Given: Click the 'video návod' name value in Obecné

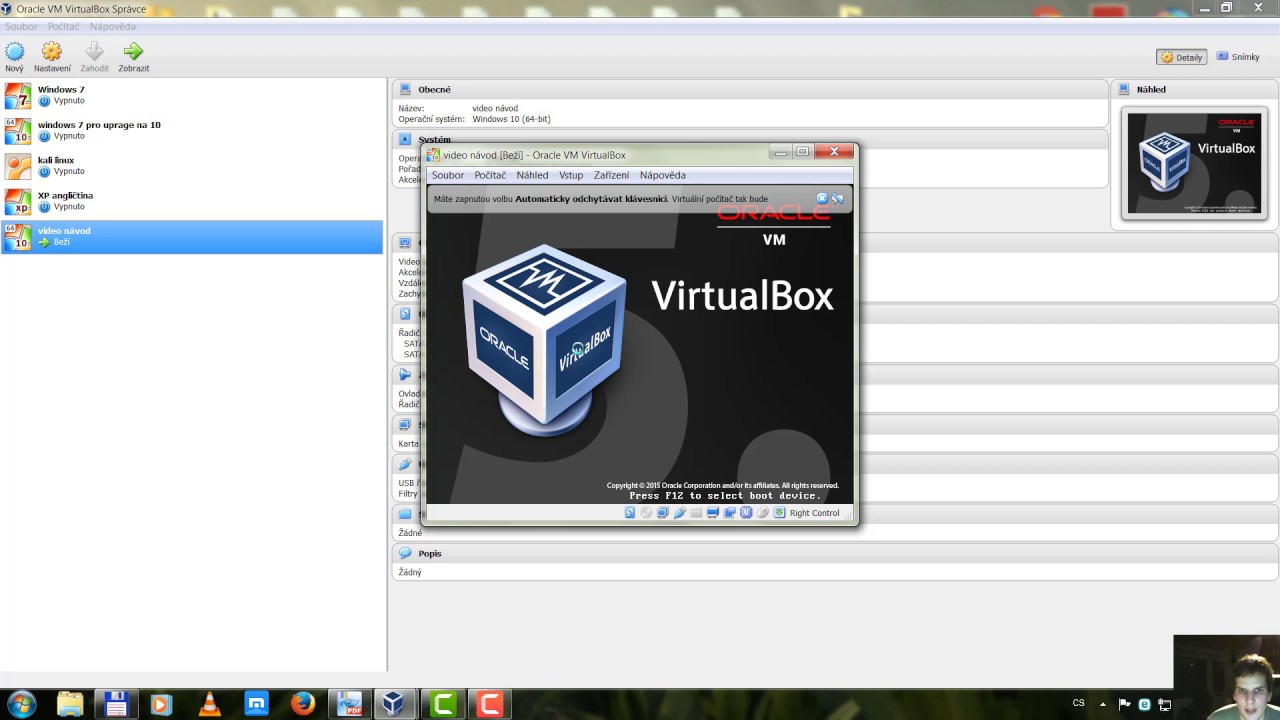Looking at the screenshot, I should (495, 108).
